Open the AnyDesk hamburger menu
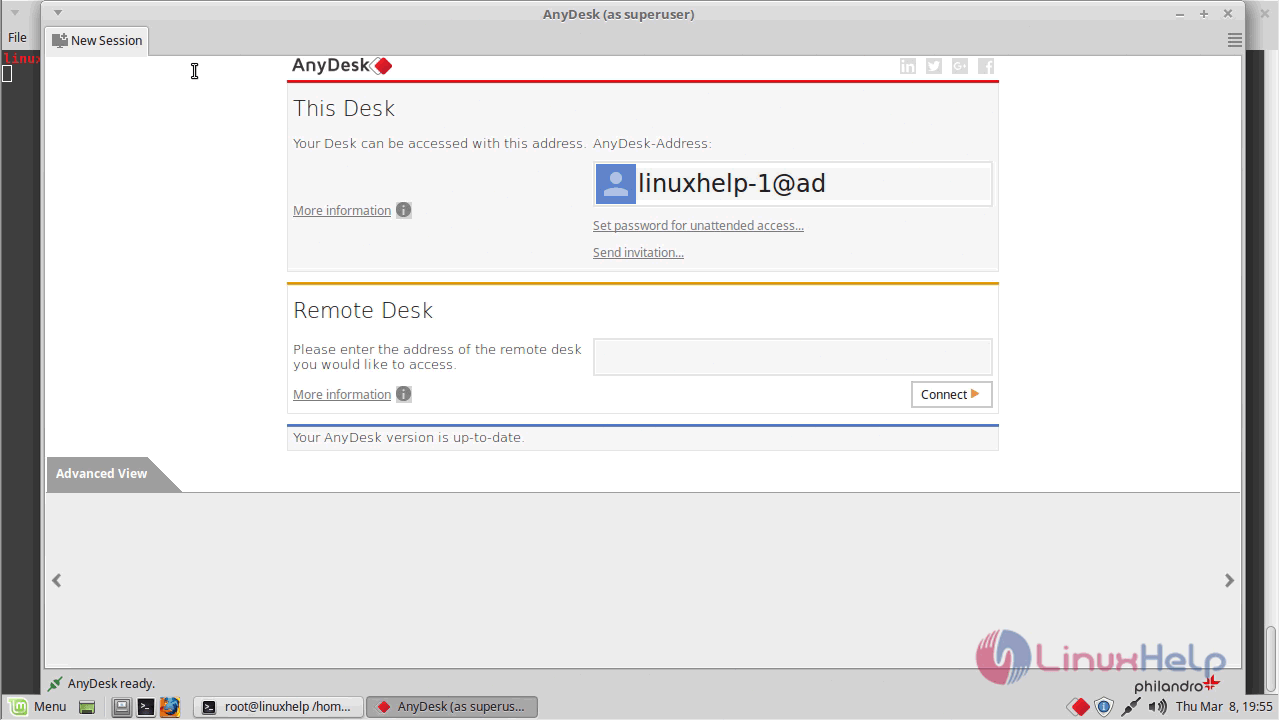 1234,40
